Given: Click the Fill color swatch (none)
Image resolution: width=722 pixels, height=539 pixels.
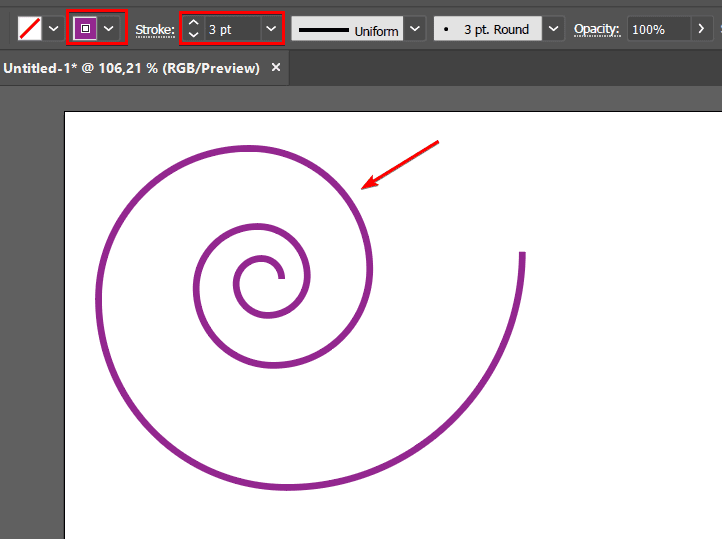Looking at the screenshot, I should 30,29.
